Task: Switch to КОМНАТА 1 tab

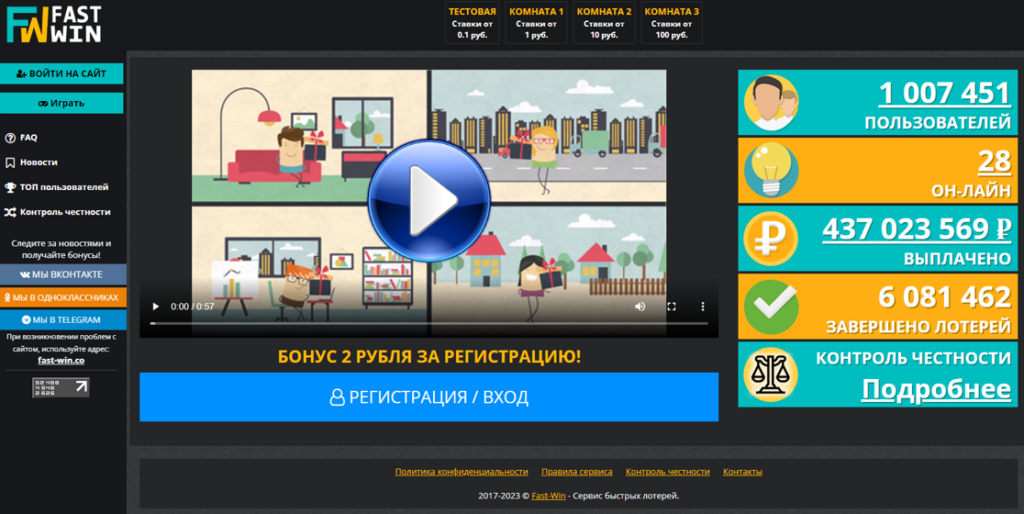Action: pos(536,23)
